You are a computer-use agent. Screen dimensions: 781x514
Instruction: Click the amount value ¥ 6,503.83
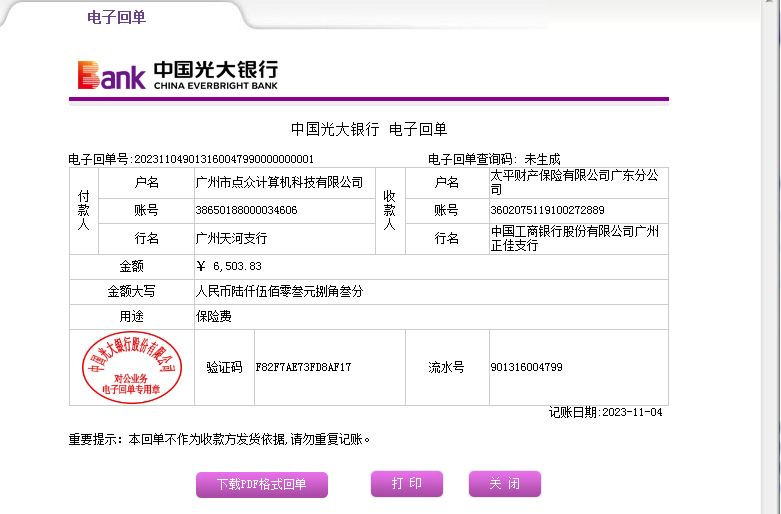point(230,266)
